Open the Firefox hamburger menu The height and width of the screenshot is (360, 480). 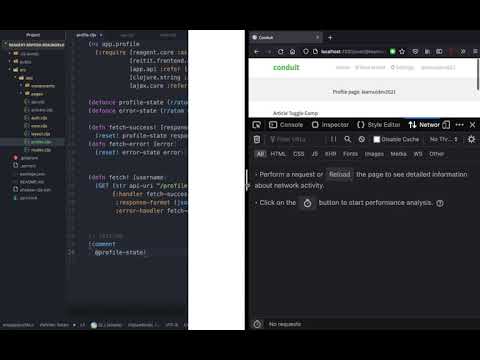pos(475,51)
